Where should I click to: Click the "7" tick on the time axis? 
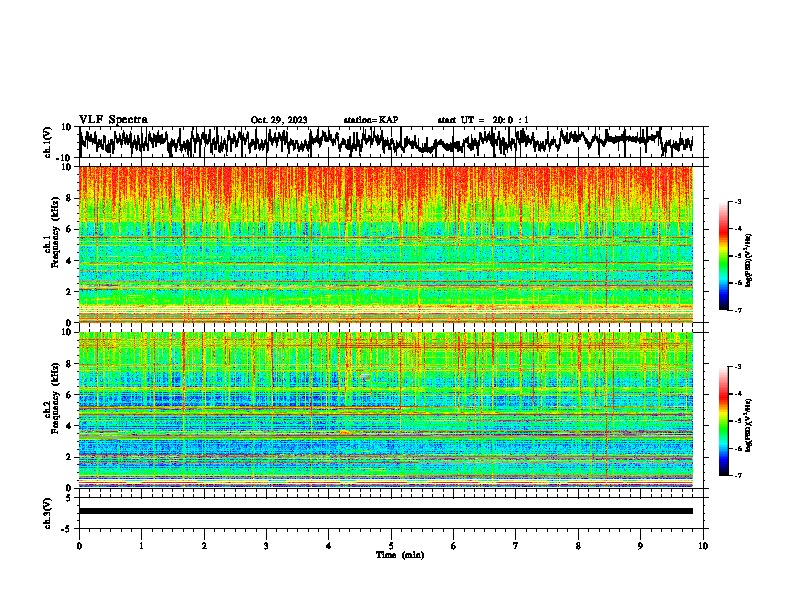[x=516, y=546]
